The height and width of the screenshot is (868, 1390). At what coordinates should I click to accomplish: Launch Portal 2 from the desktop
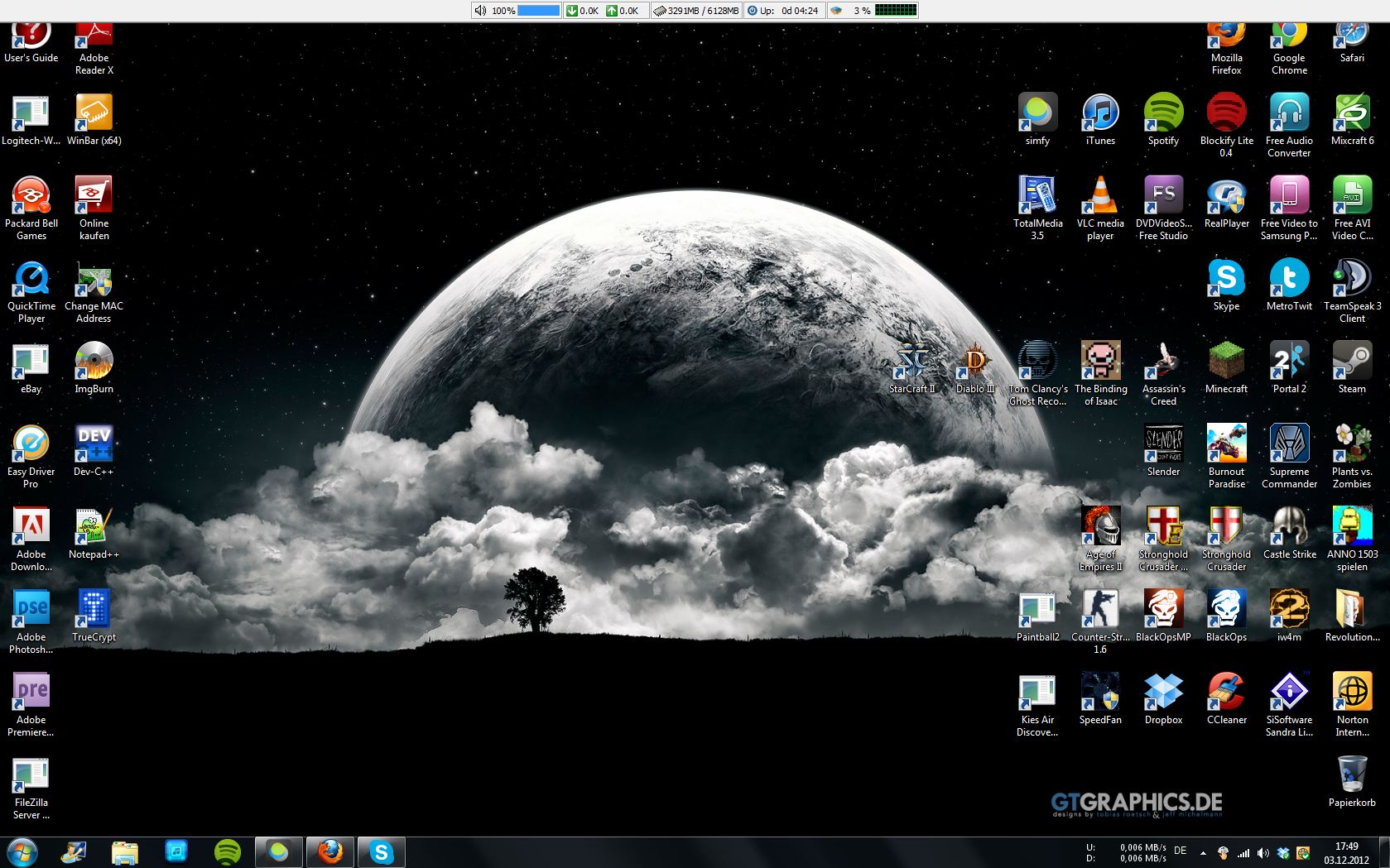click(1289, 362)
